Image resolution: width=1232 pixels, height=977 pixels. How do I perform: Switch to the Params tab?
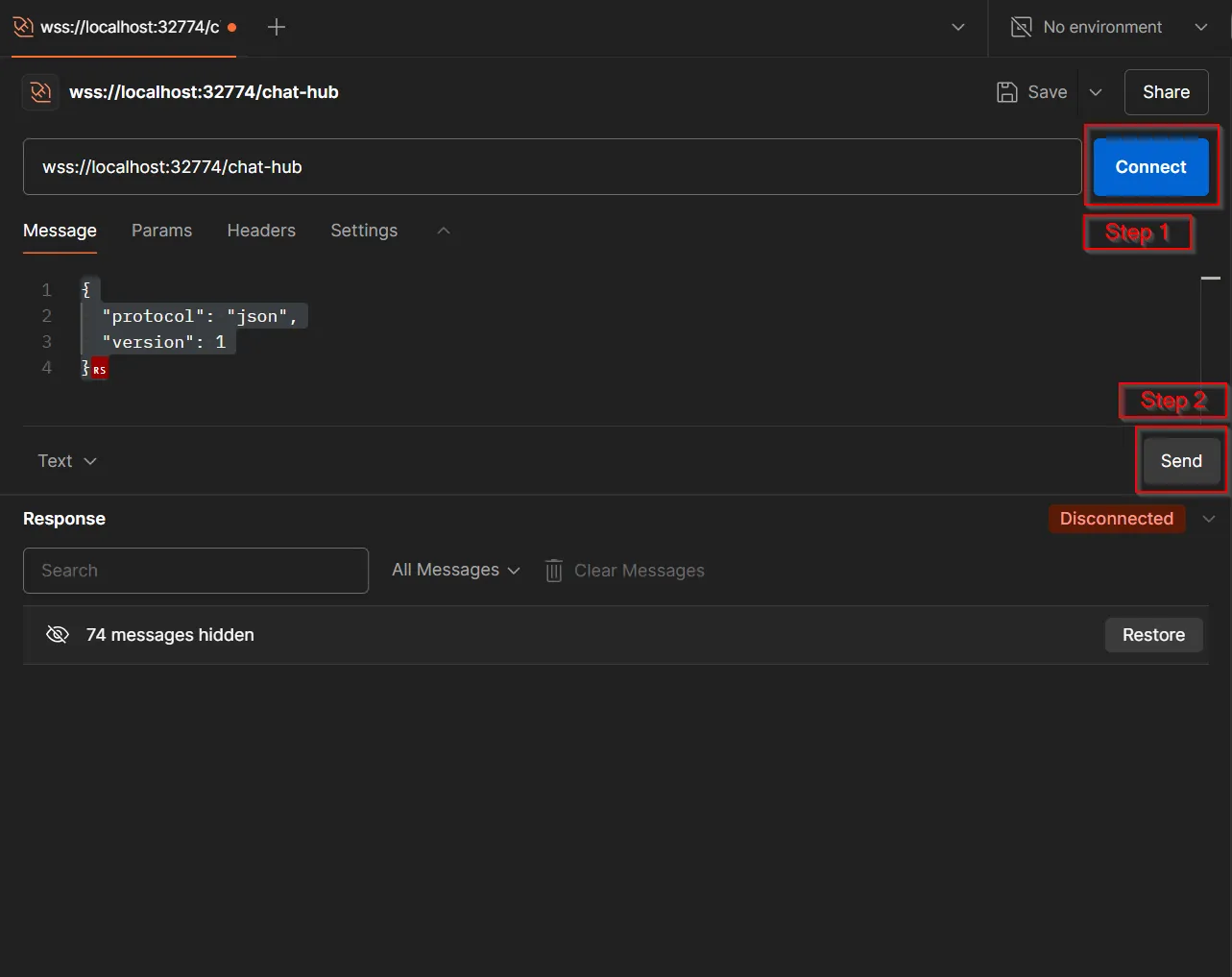coord(161,231)
